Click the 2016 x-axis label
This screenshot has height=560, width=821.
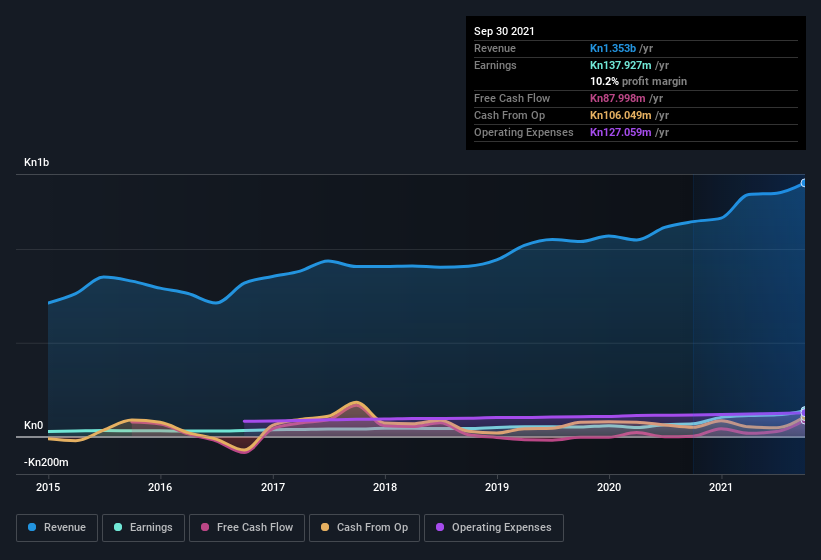click(160, 487)
